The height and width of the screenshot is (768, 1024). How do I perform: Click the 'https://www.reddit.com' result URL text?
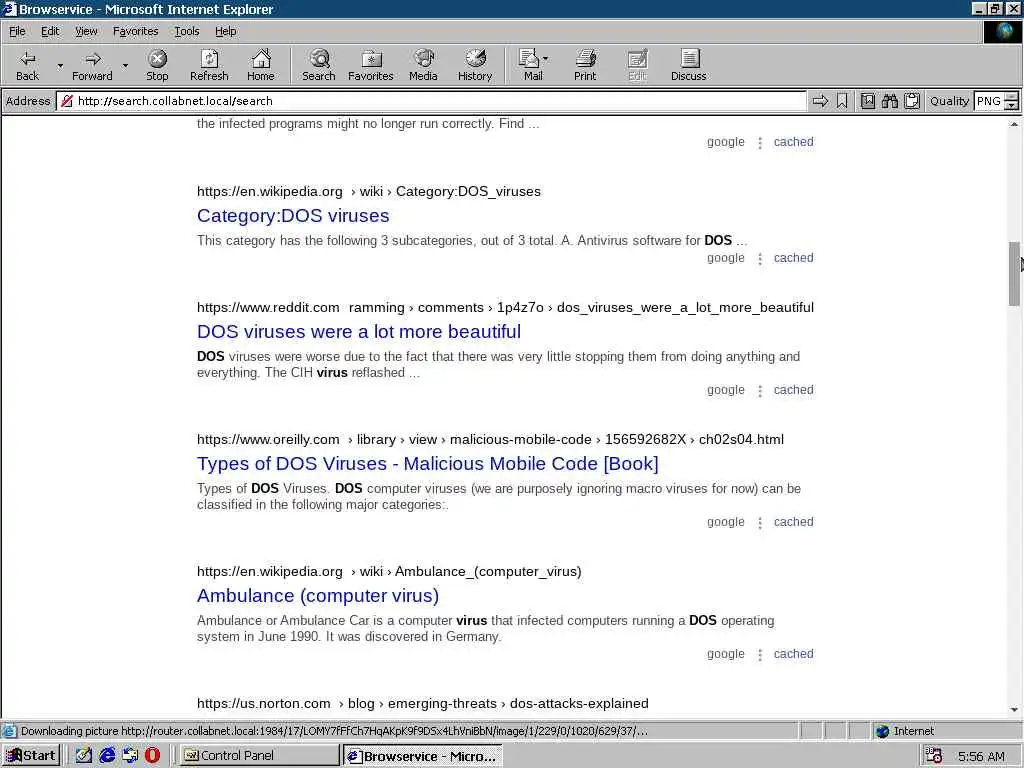268,308
